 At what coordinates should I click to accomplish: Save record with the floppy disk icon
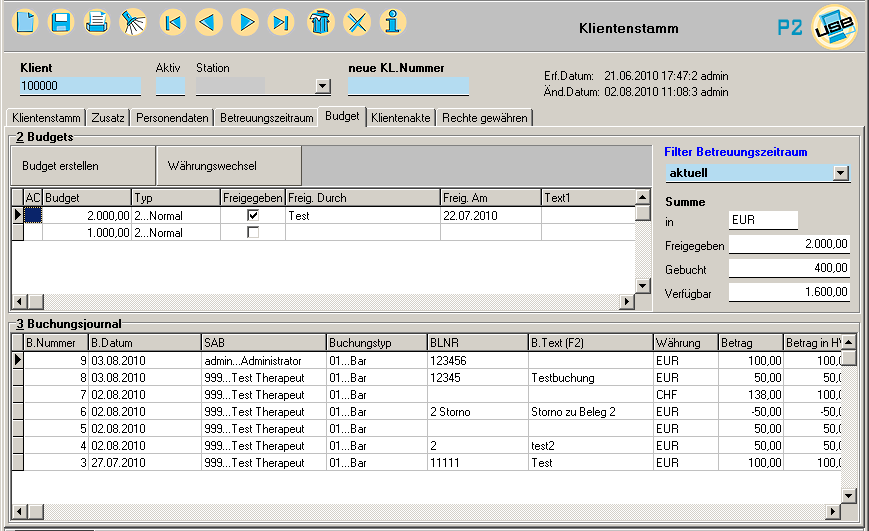[61, 21]
